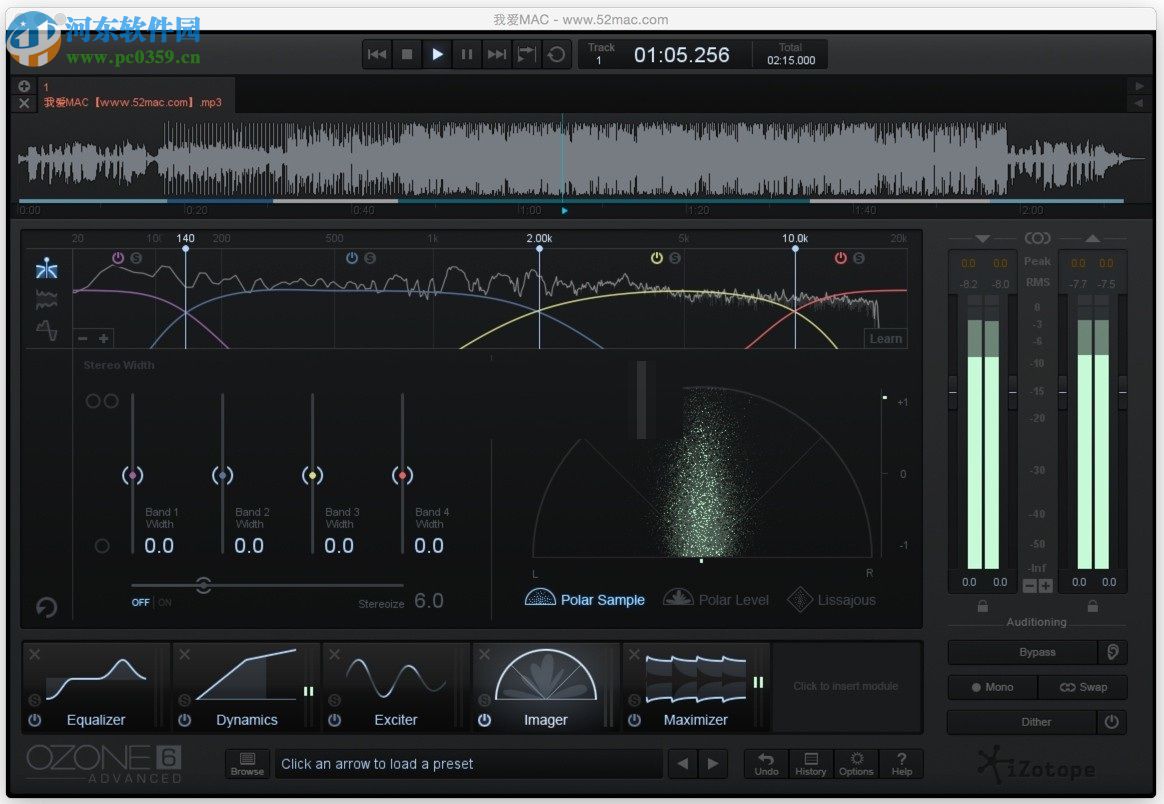The image size is (1164, 804).
Task: Select the spectrum waveform view icon in the sidebar
Action: click(45, 300)
